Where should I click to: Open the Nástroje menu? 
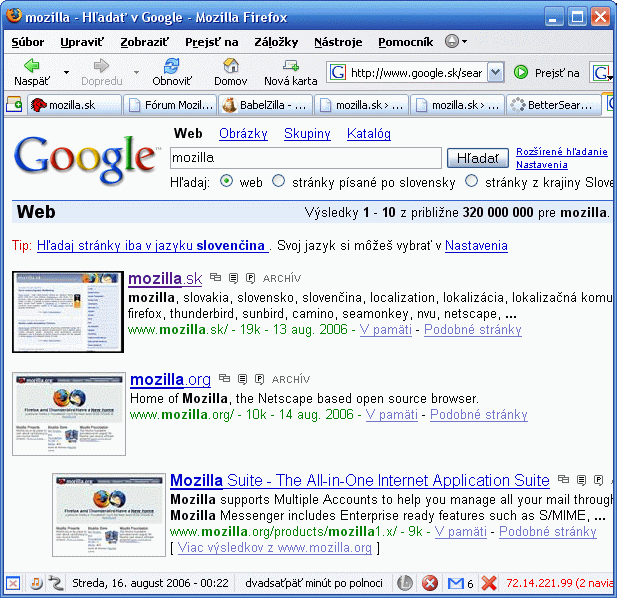click(338, 42)
